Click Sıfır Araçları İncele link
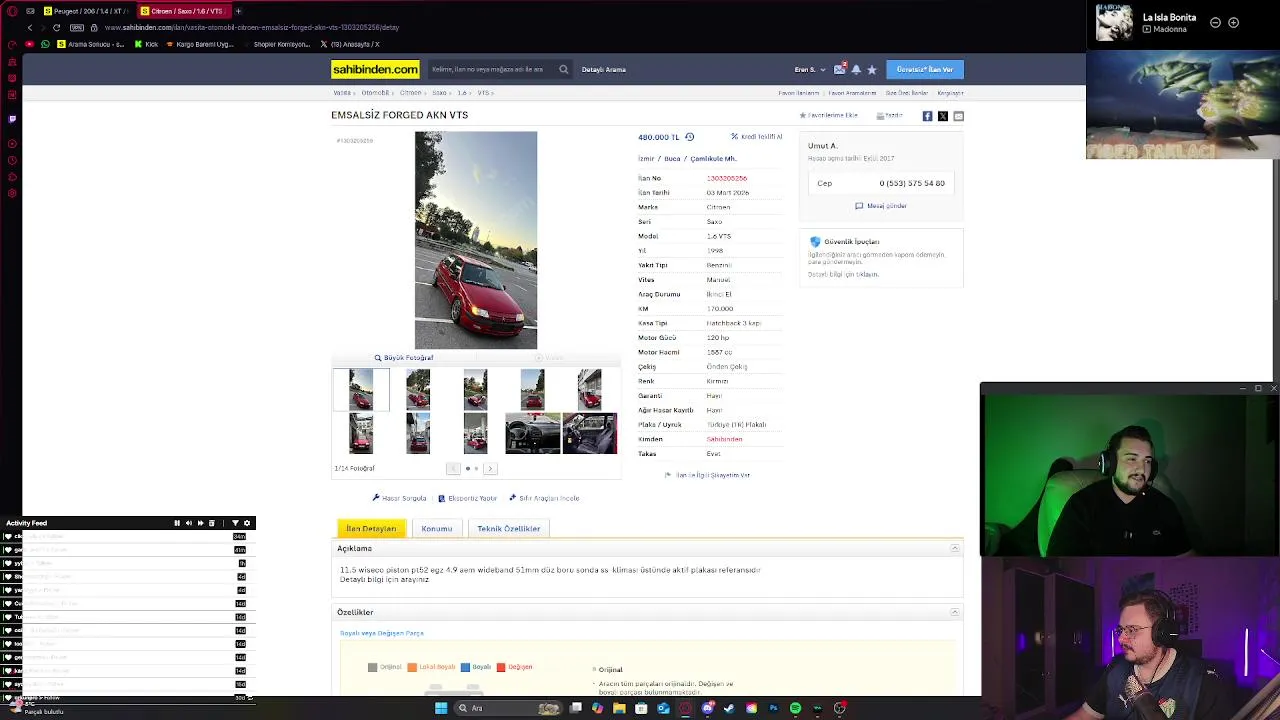Viewport: 1280px width, 720px height. click(544, 498)
